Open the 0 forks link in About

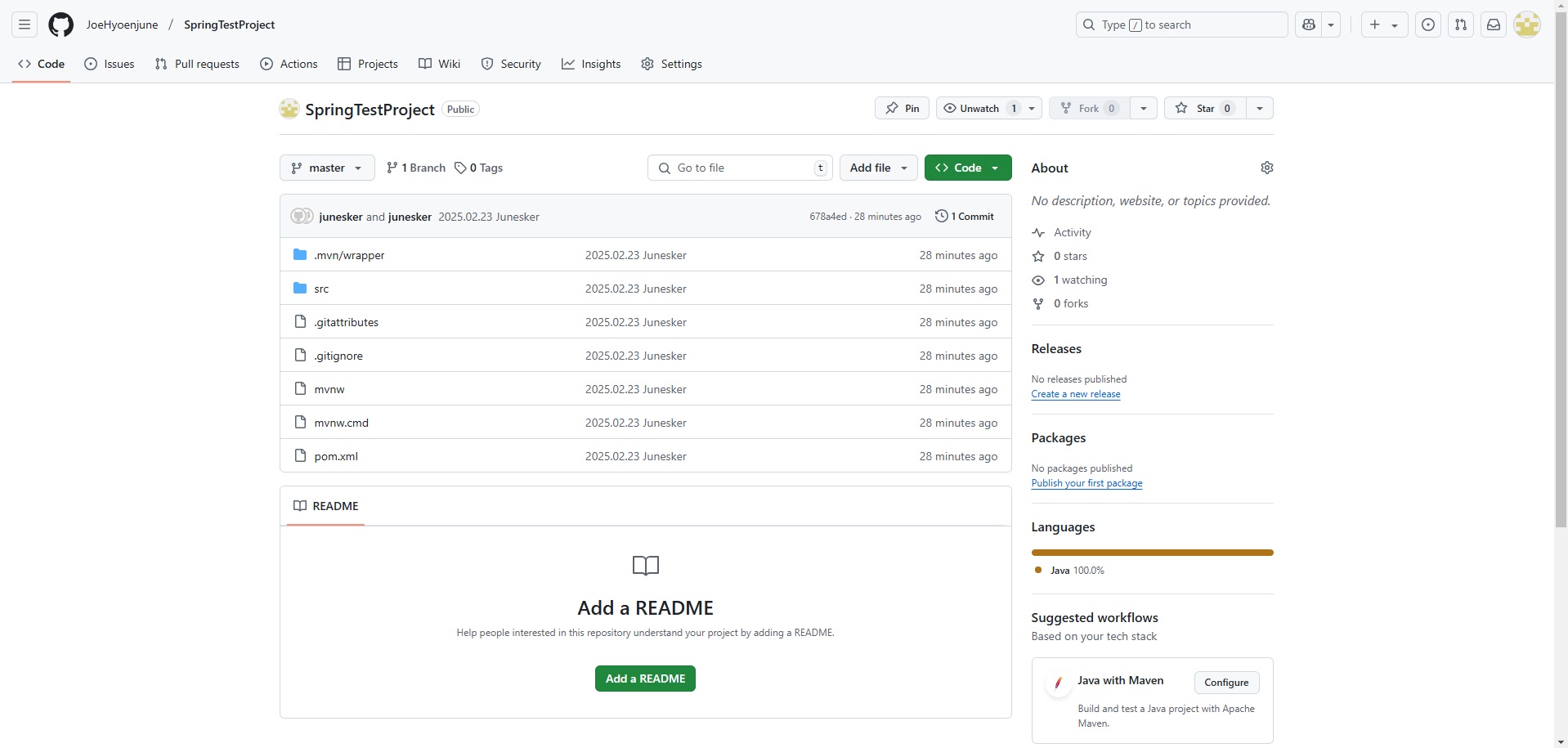[1060, 303]
